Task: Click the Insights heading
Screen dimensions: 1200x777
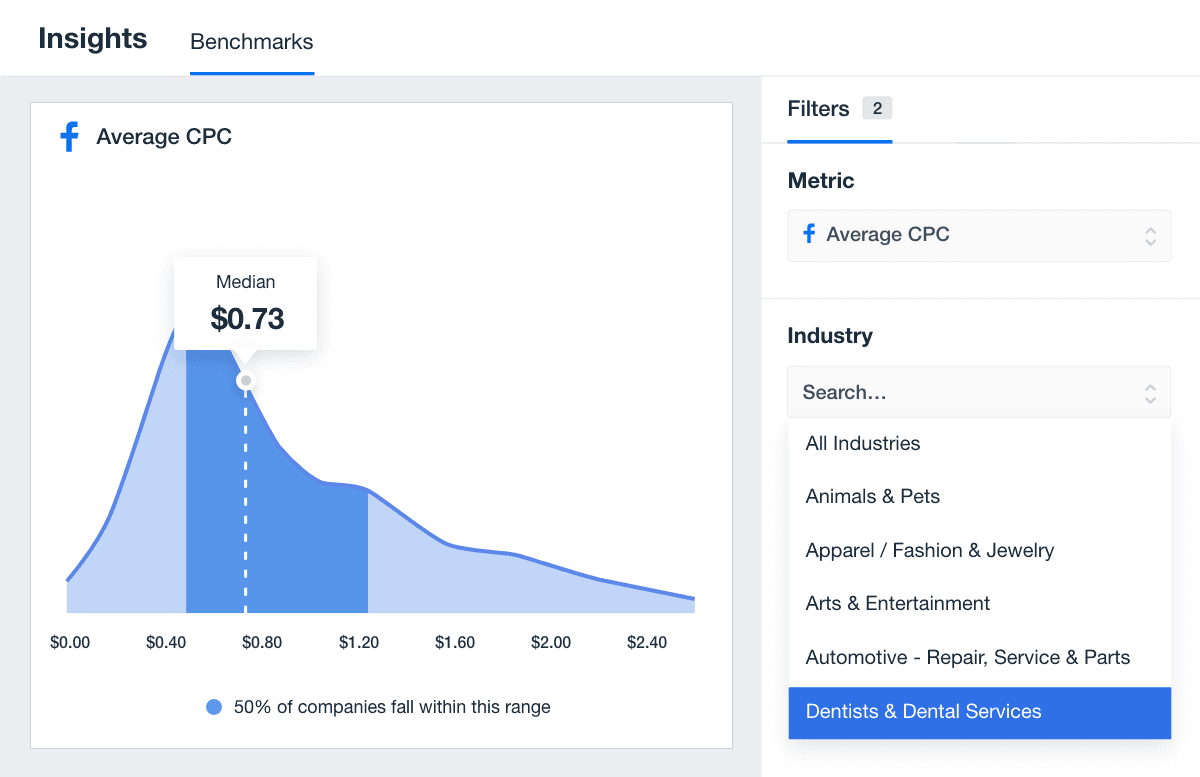Action: point(93,39)
